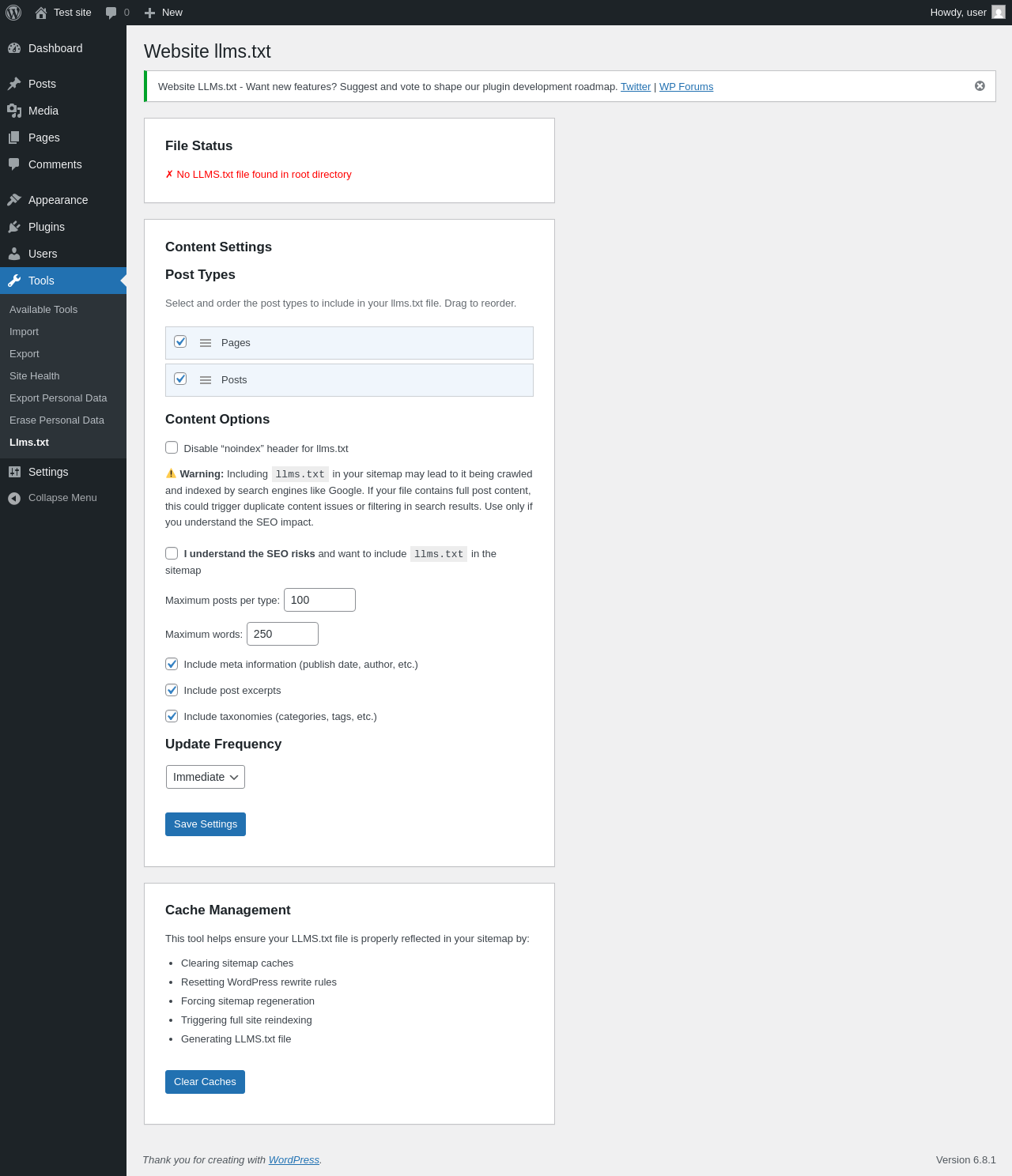Uncheck the Pages post type checkbox
The height and width of the screenshot is (1176, 1012).
pos(180,341)
